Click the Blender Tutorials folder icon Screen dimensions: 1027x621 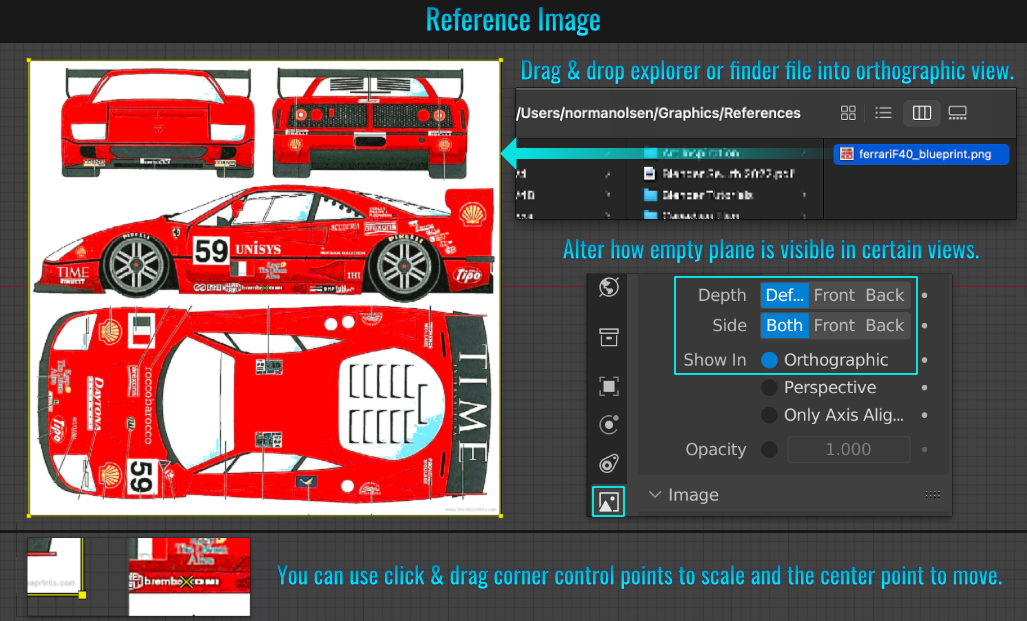click(x=650, y=195)
